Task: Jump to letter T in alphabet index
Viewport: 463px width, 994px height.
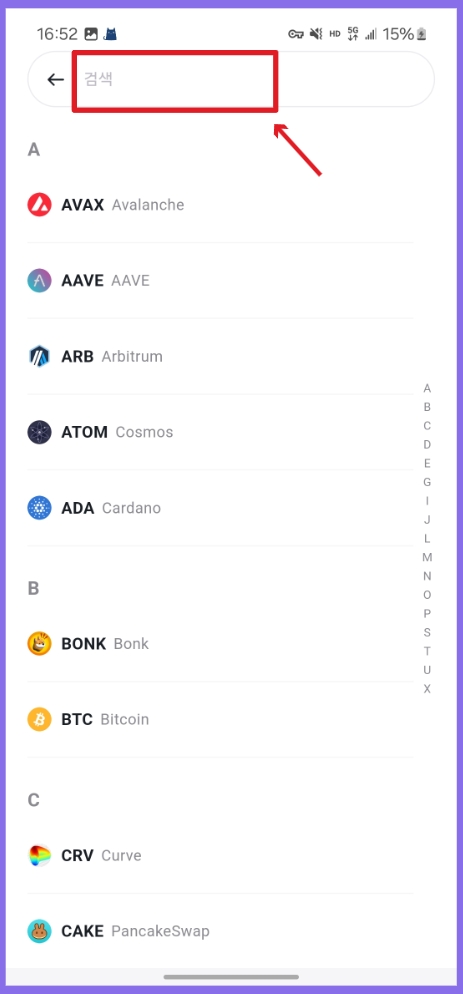Action: coord(427,651)
